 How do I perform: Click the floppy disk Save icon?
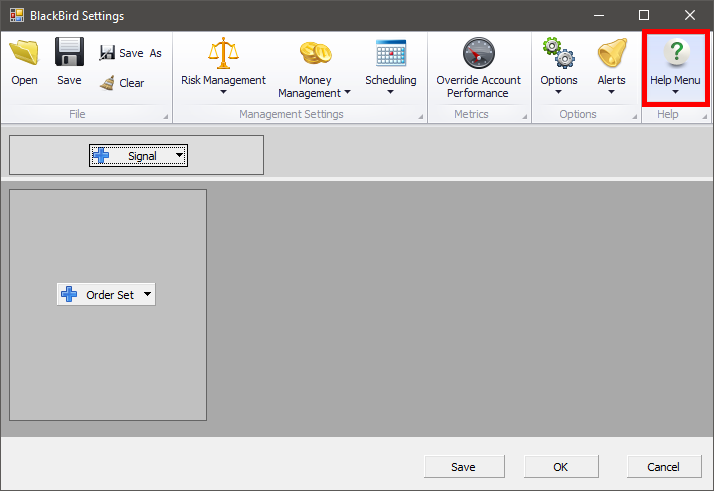(69, 52)
